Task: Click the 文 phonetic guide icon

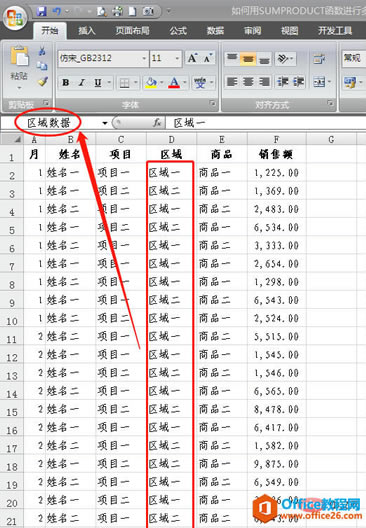Action: coord(200,82)
